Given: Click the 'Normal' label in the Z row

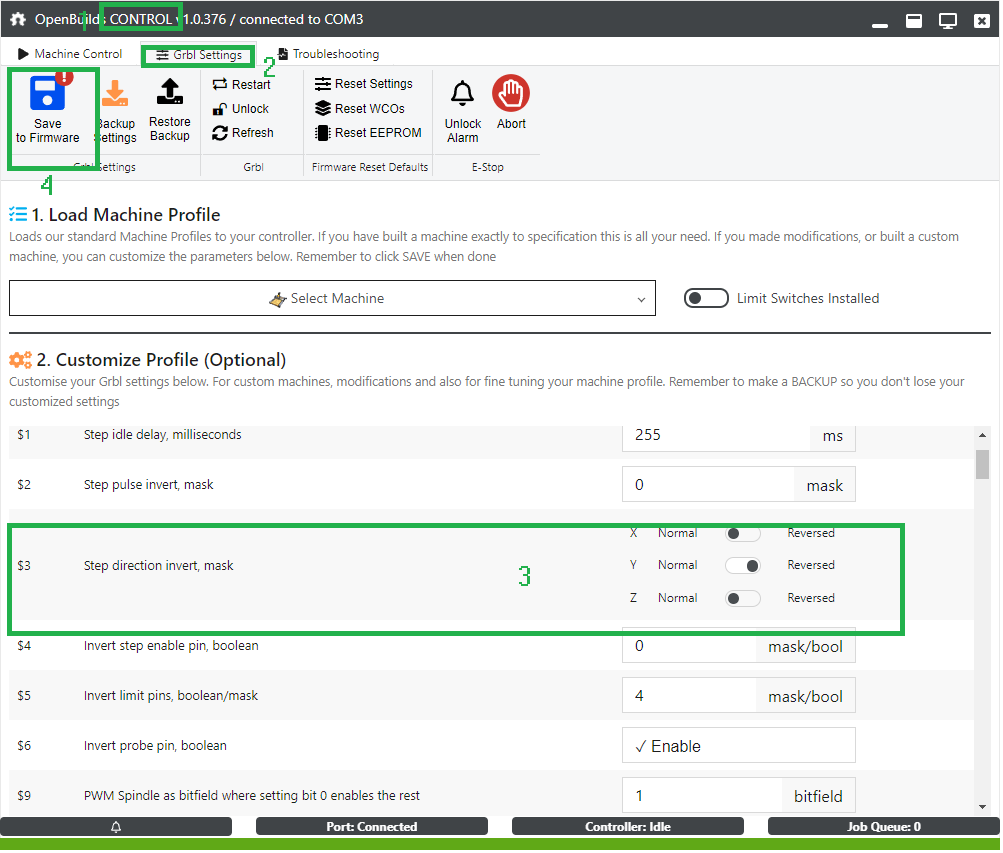Looking at the screenshot, I should click(677, 599).
